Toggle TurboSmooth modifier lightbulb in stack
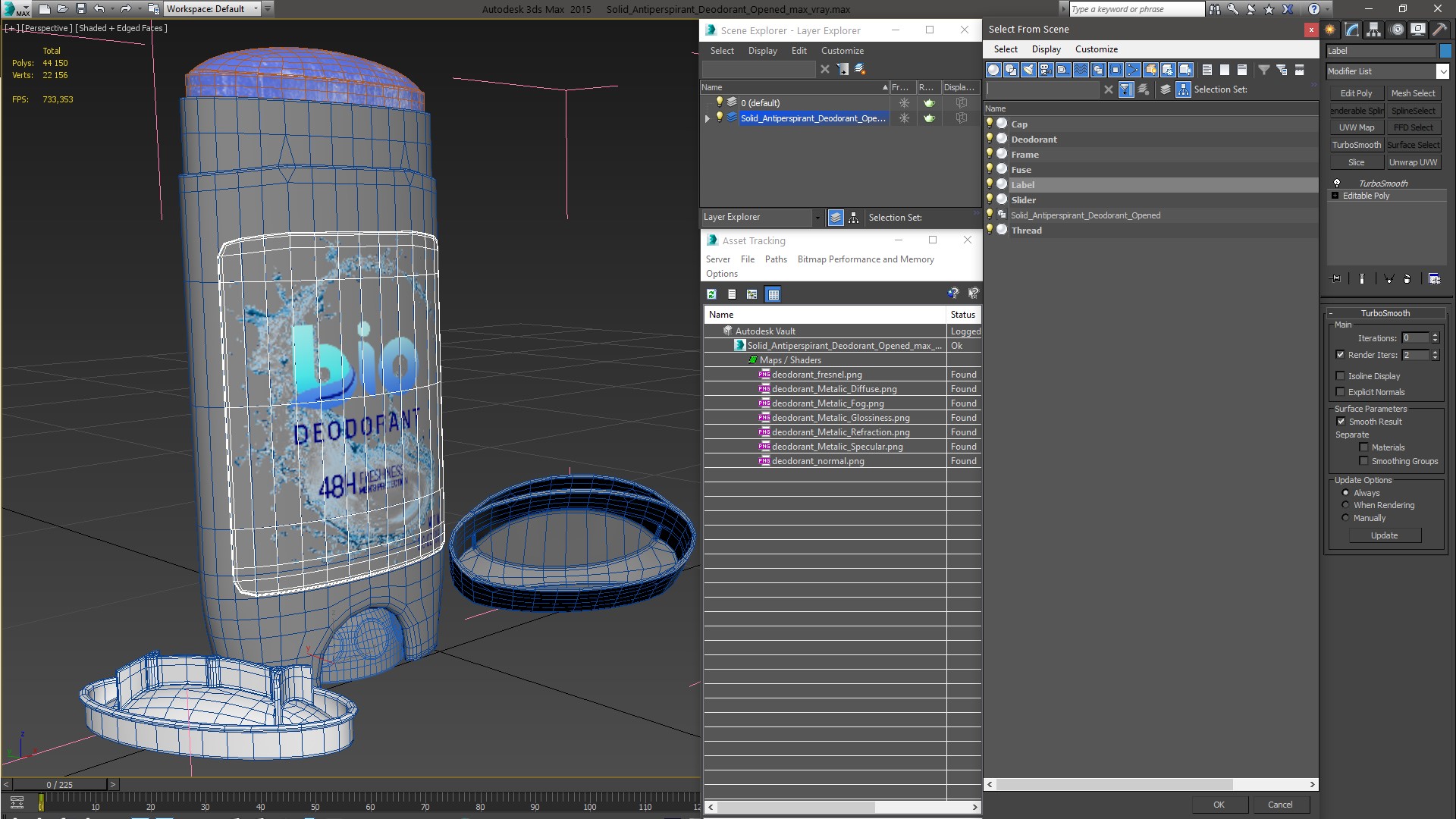Image resolution: width=1456 pixels, height=819 pixels. click(1337, 184)
